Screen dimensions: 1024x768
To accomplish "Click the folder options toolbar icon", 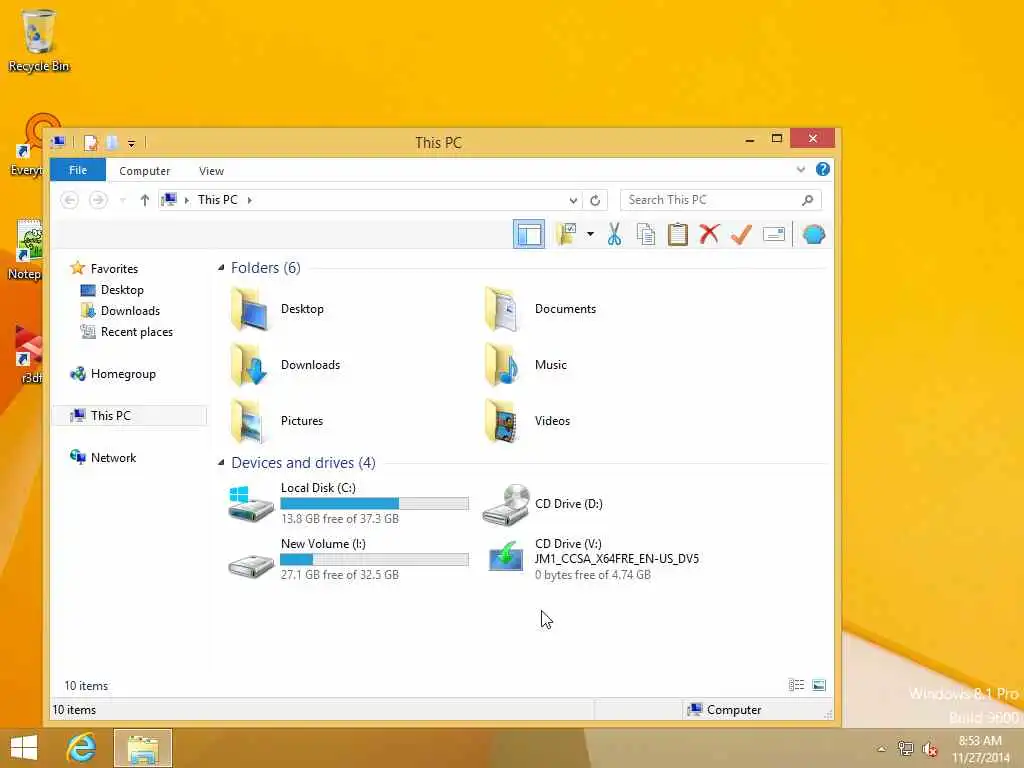I will pyautogui.click(x=566, y=234).
